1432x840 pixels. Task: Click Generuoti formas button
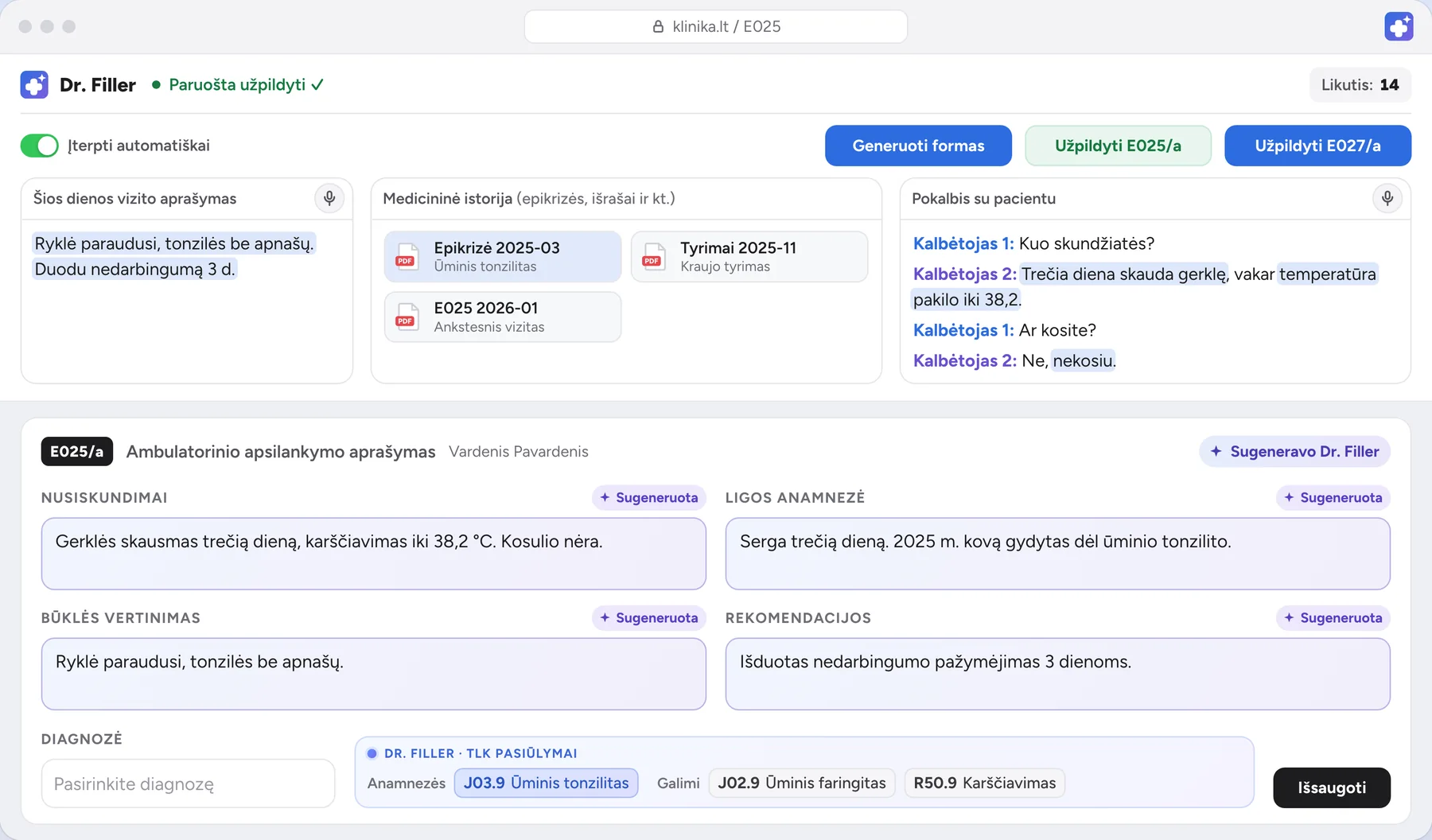pyautogui.click(x=918, y=146)
